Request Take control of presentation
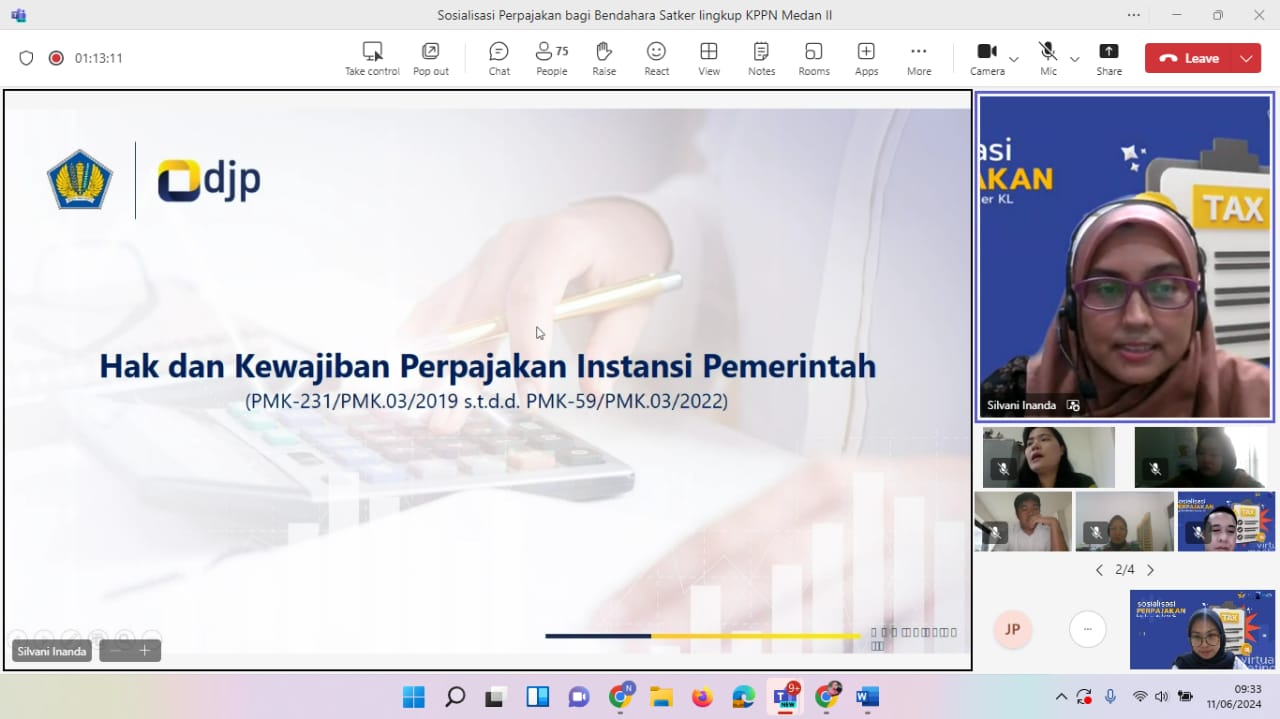The height and width of the screenshot is (719, 1280). [372, 58]
